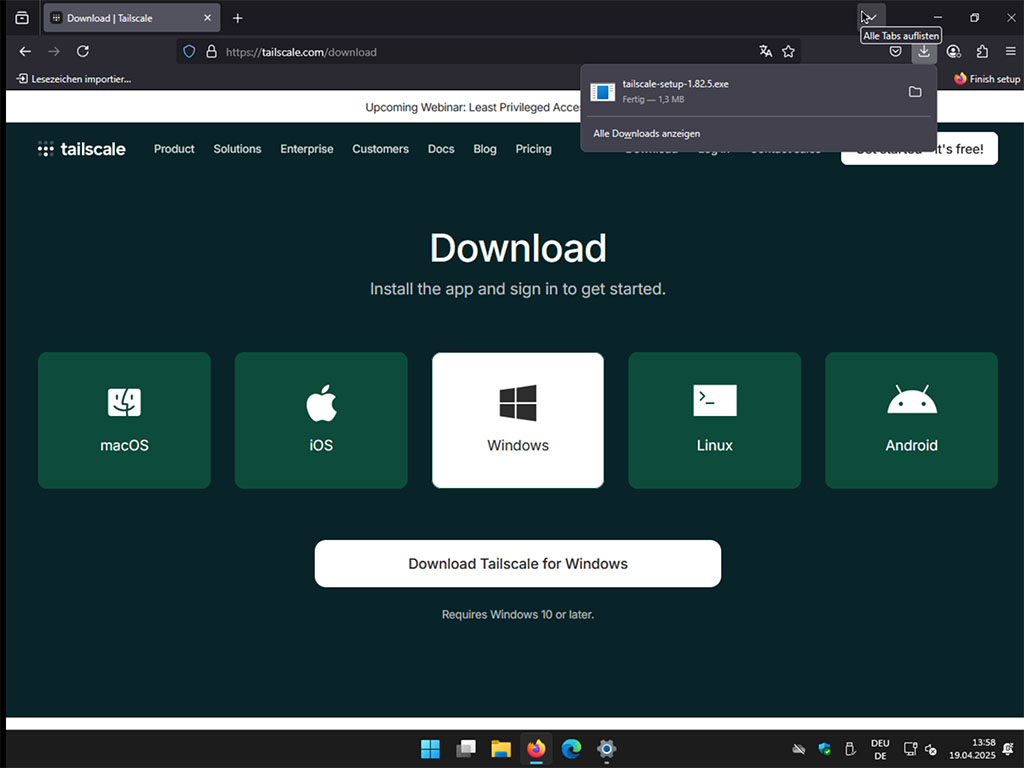Viewport: 1024px width, 768px height.
Task: Open the Product nav menu
Action: tap(174, 149)
